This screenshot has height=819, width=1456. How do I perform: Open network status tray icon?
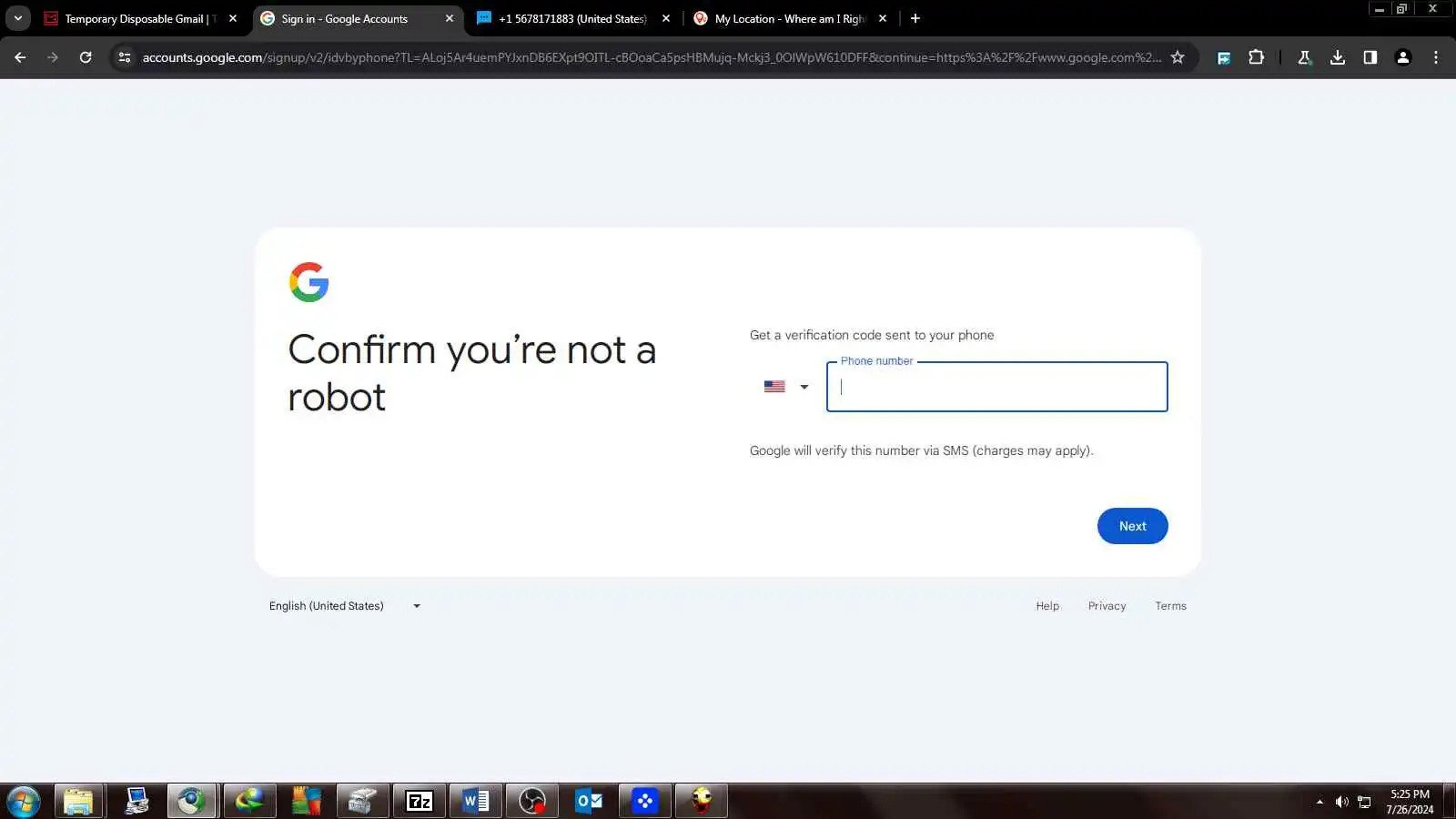click(x=1364, y=802)
